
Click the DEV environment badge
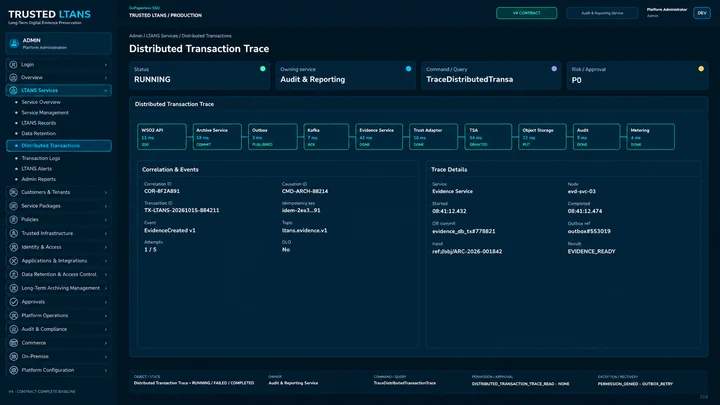(x=702, y=13)
